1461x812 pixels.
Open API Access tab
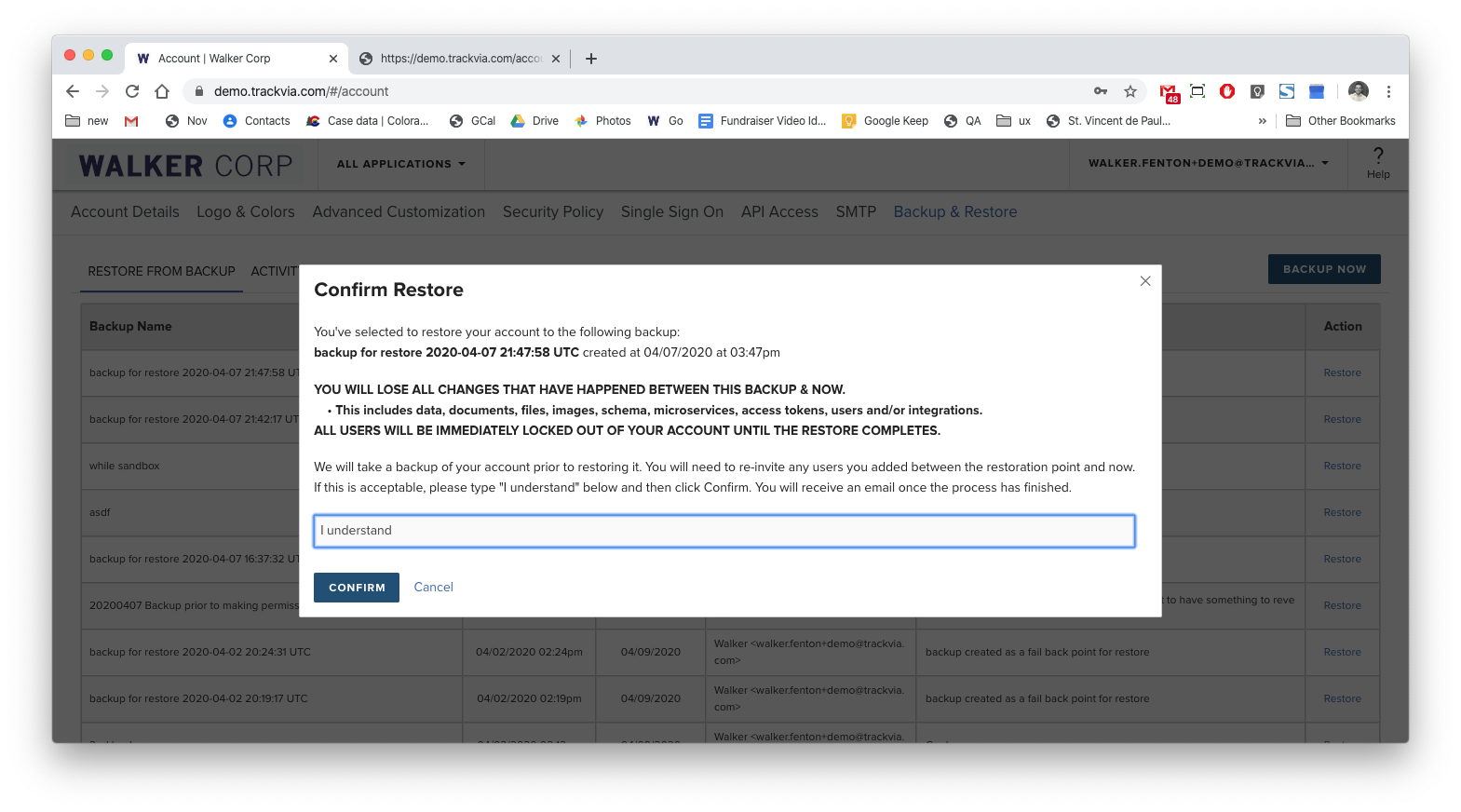click(779, 212)
